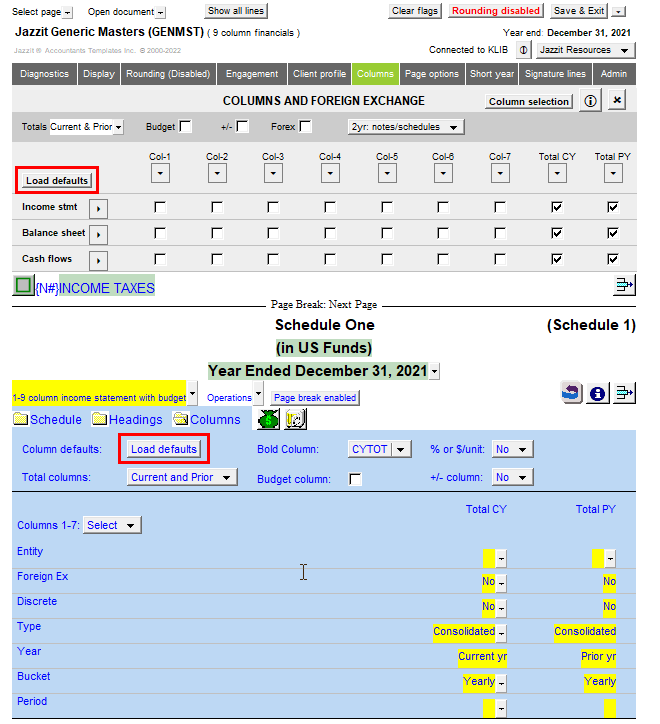Viewport: 660px width, 724px height.
Task: Switch to the Engagement tab
Action: point(252,74)
